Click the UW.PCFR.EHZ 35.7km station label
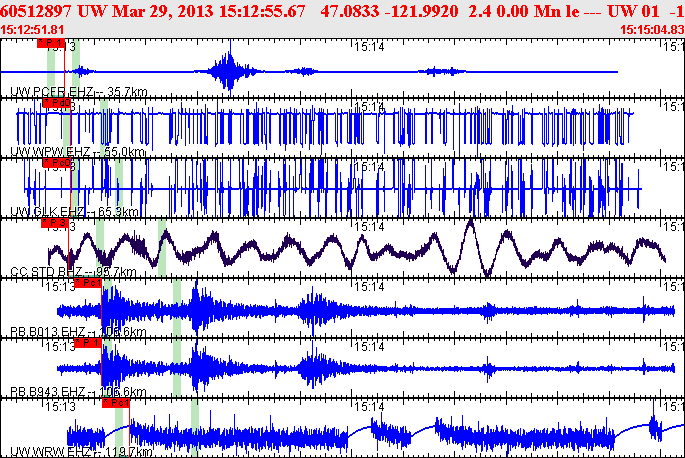The image size is (685, 458). (x=73, y=91)
